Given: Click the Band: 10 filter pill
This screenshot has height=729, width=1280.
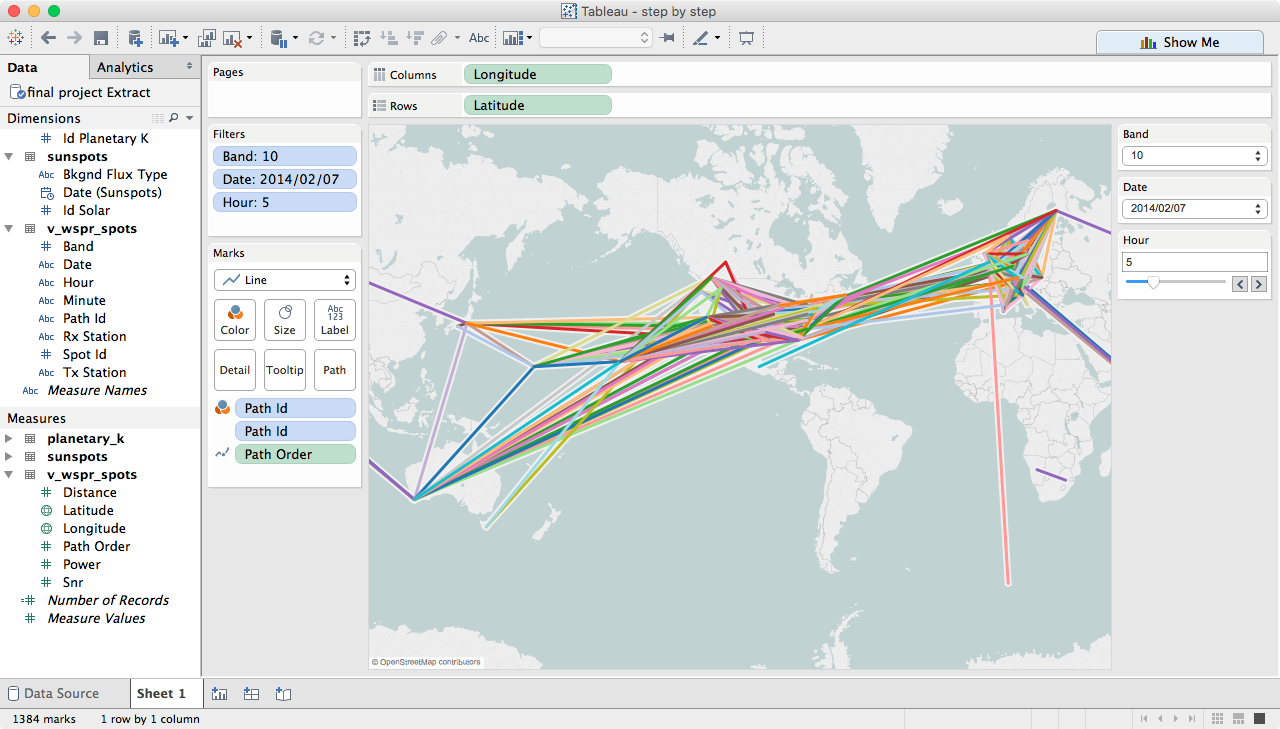Looking at the screenshot, I should [x=285, y=156].
